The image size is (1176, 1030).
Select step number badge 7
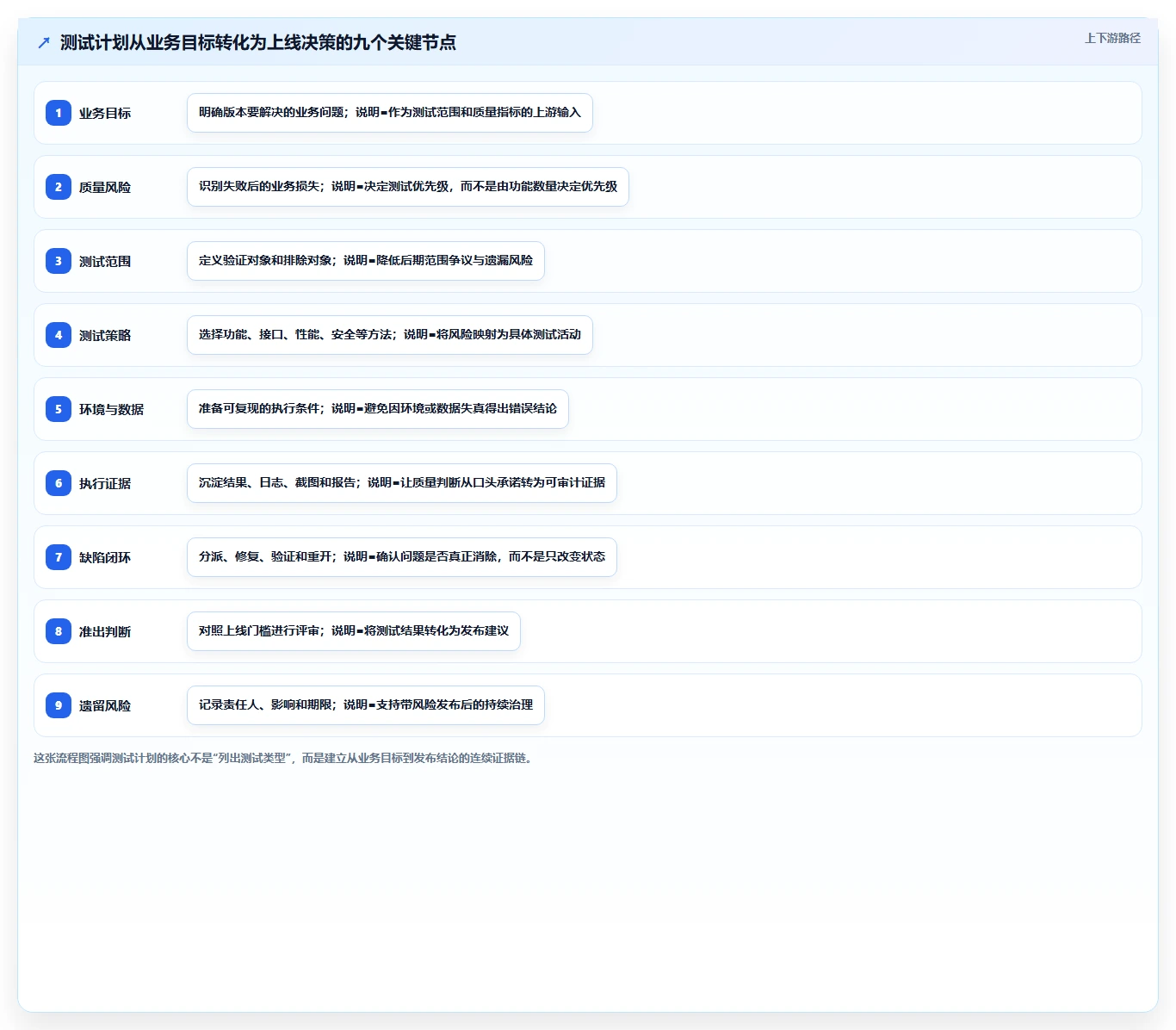point(59,557)
